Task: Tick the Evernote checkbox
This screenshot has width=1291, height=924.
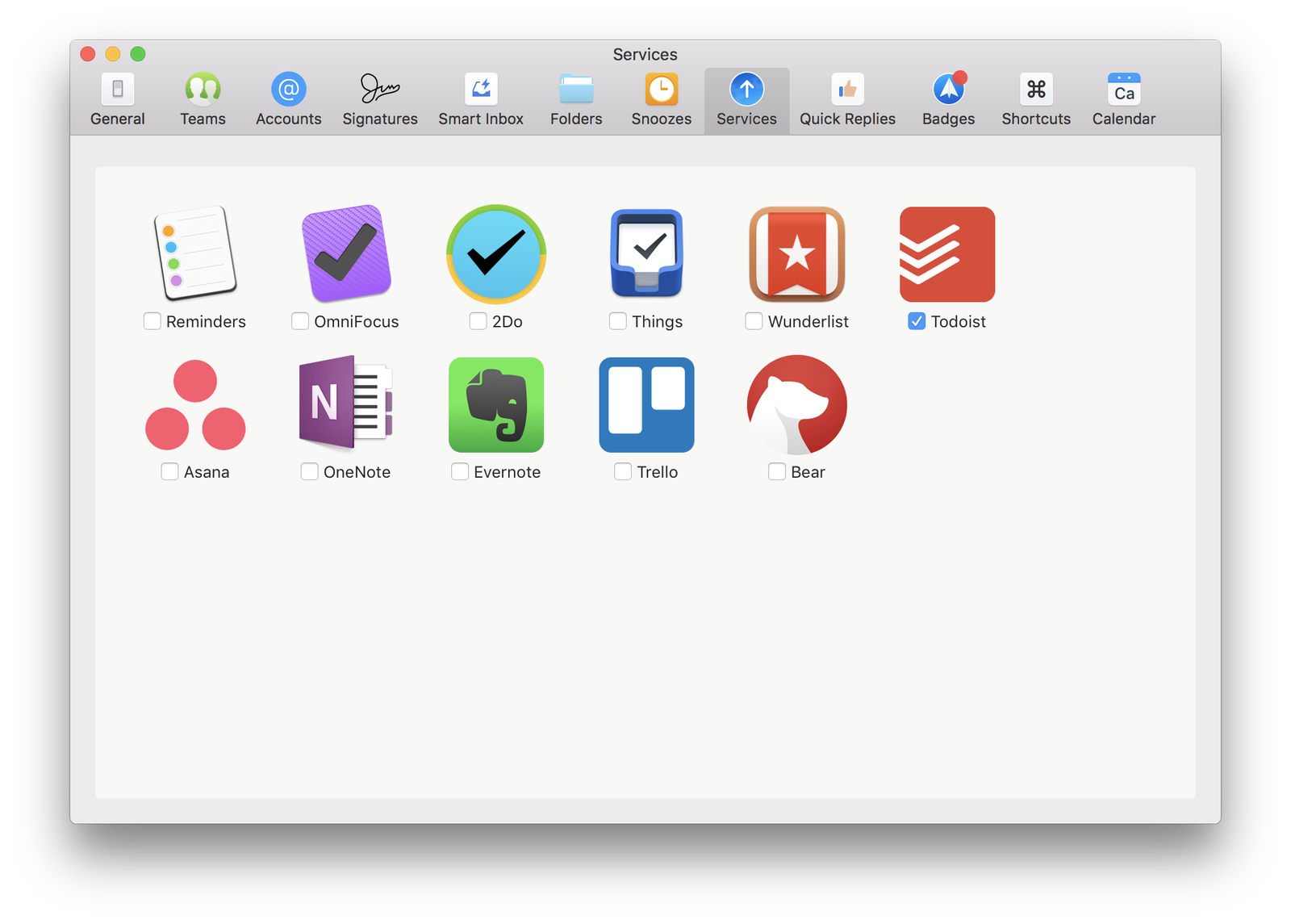Action: coord(460,472)
